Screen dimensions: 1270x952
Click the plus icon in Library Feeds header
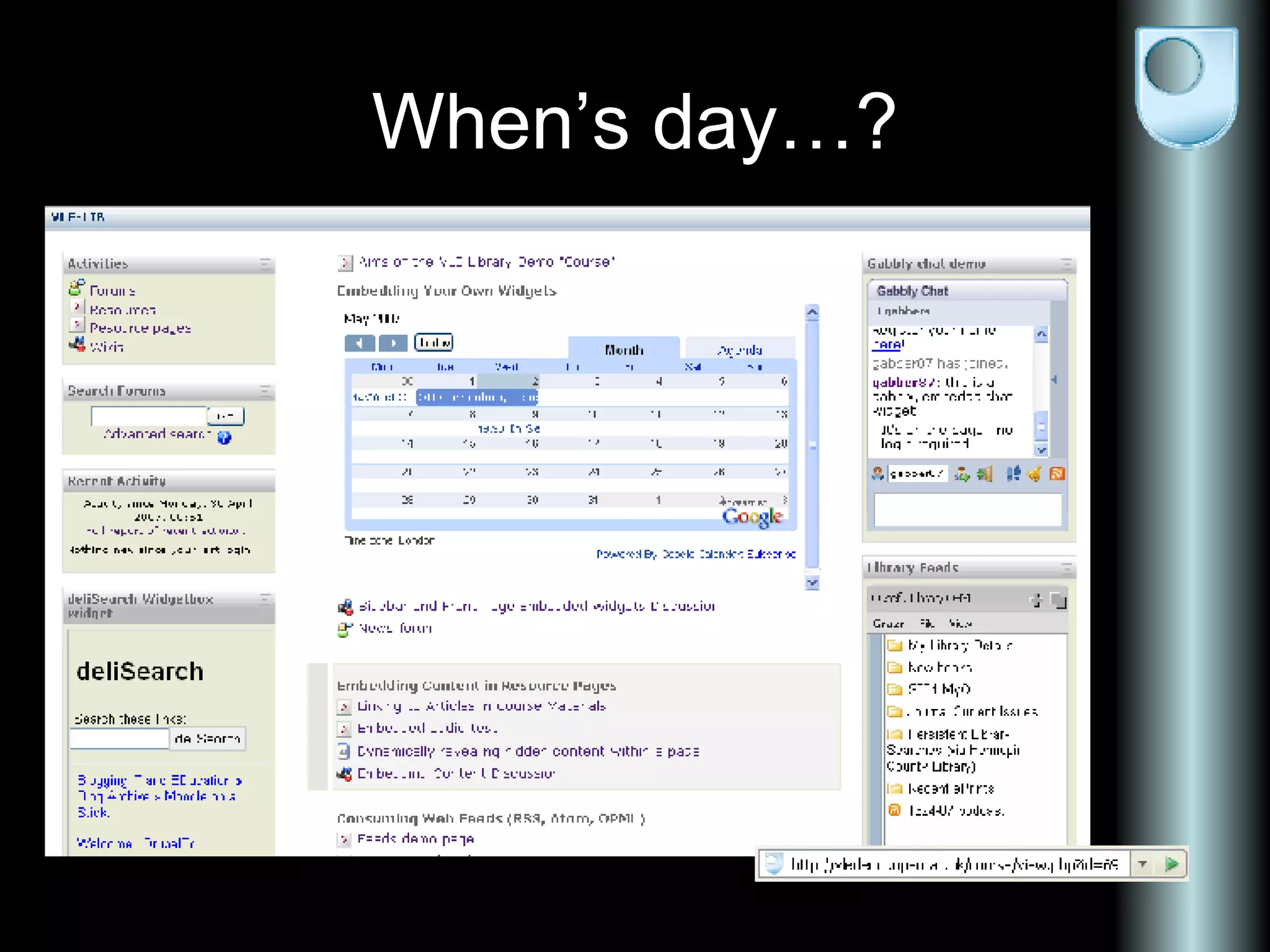coord(1036,599)
